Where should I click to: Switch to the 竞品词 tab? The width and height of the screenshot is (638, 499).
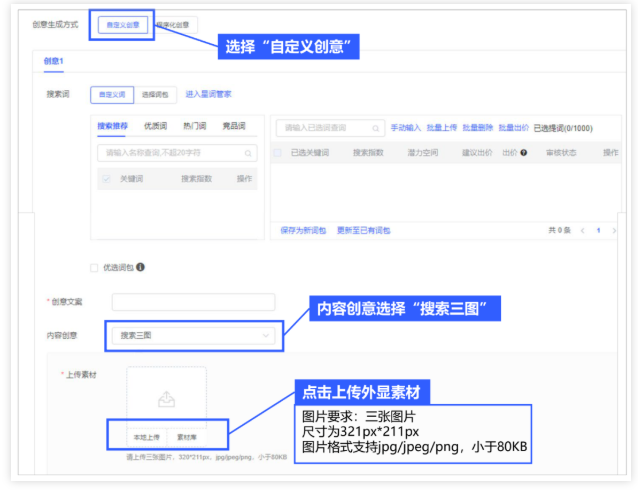pyautogui.click(x=234, y=126)
